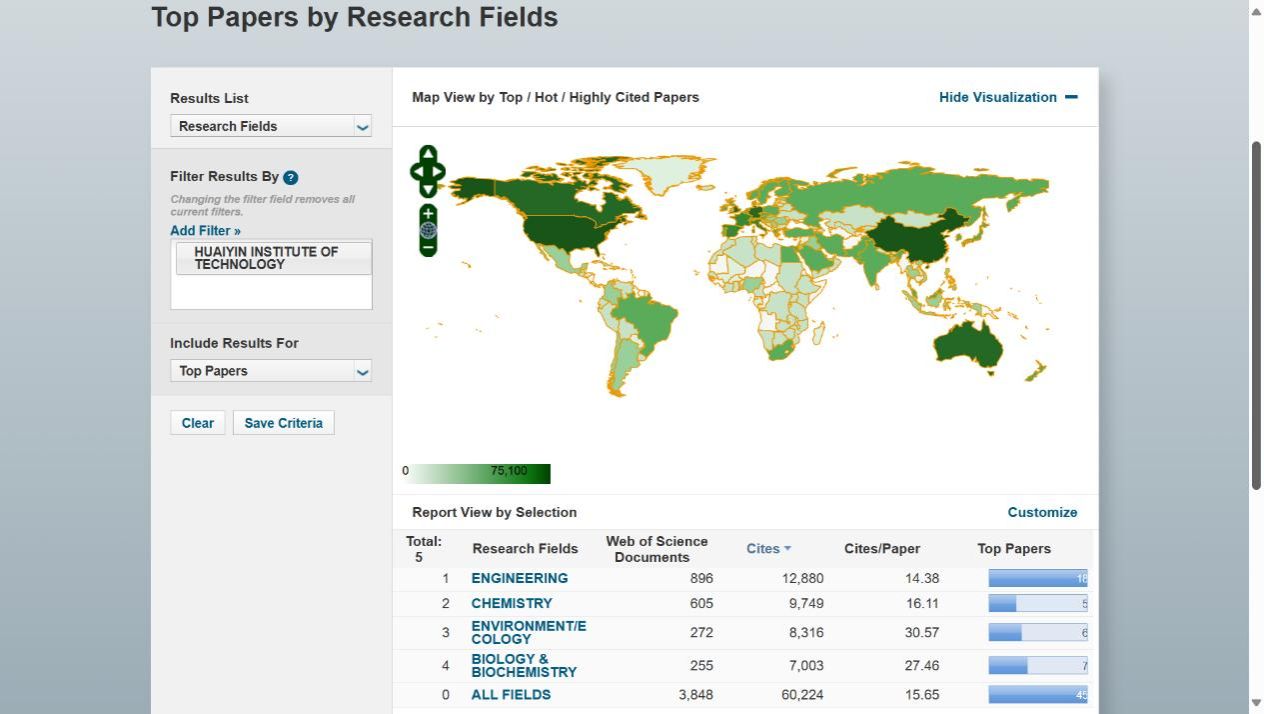Zoom out of the map with minus
Image resolution: width=1264 pixels, height=714 pixels.
(x=428, y=247)
